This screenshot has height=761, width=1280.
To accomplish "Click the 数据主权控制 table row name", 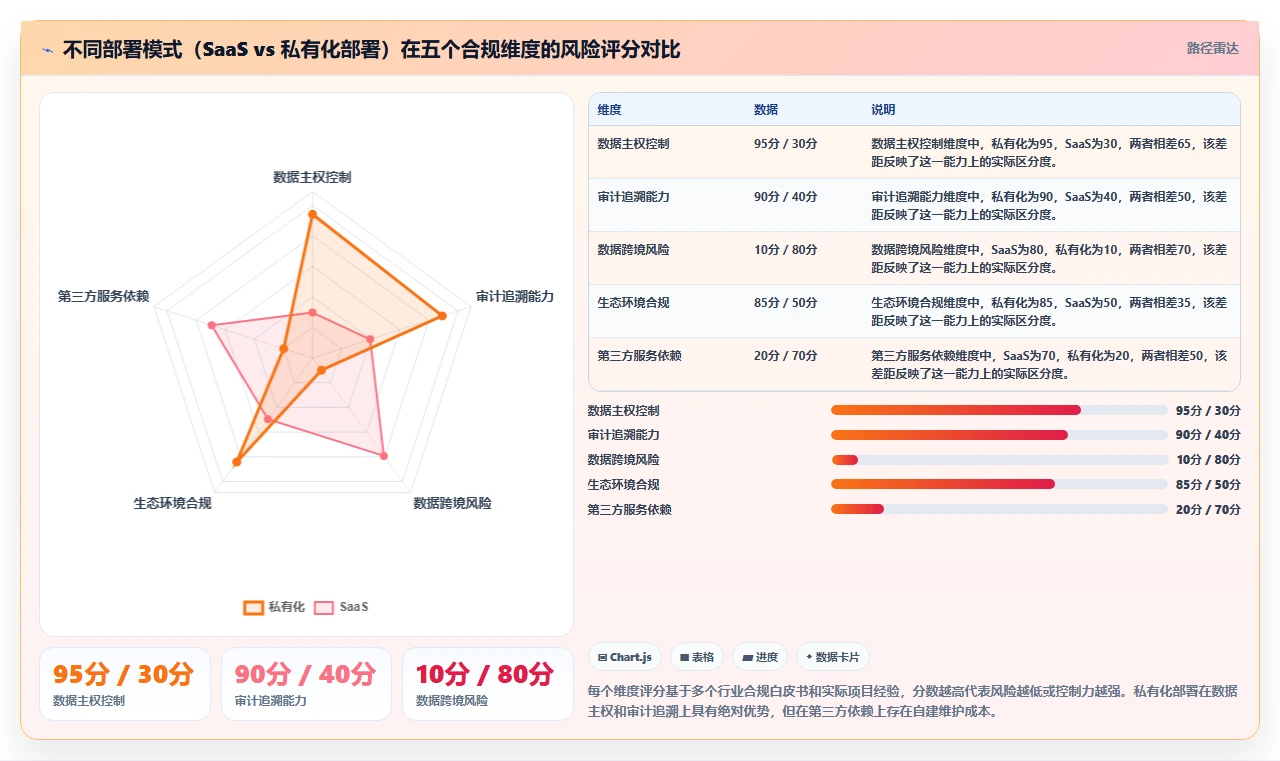I will click(x=634, y=143).
